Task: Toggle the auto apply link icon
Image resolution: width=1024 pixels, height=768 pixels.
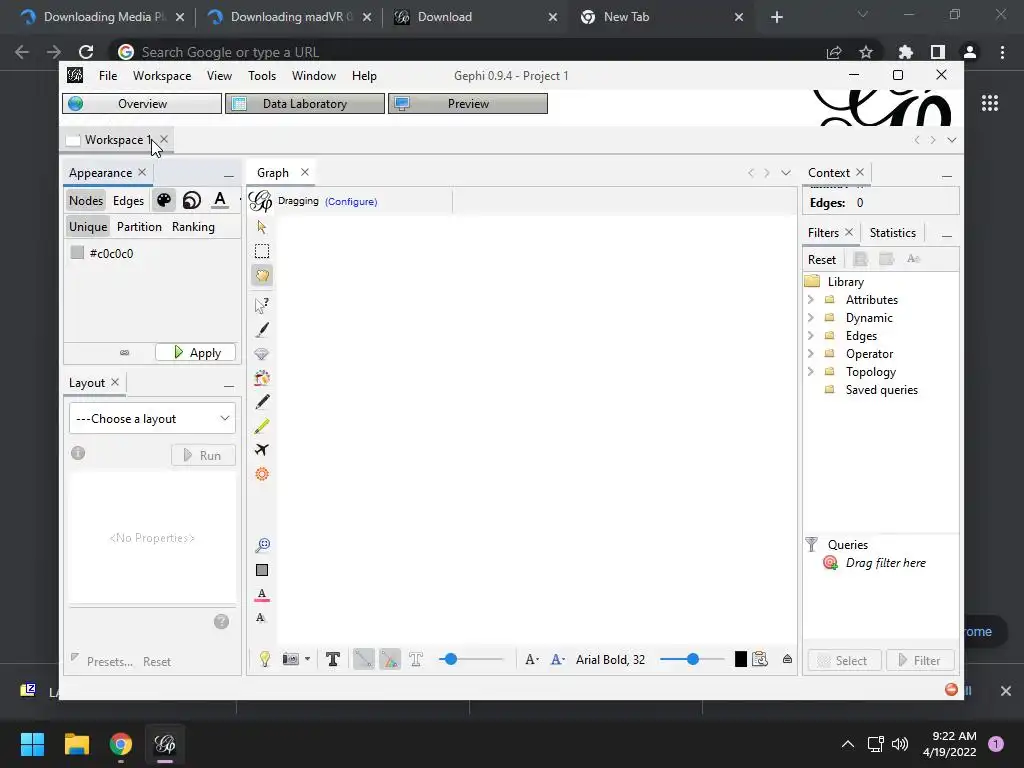Action: (124, 353)
